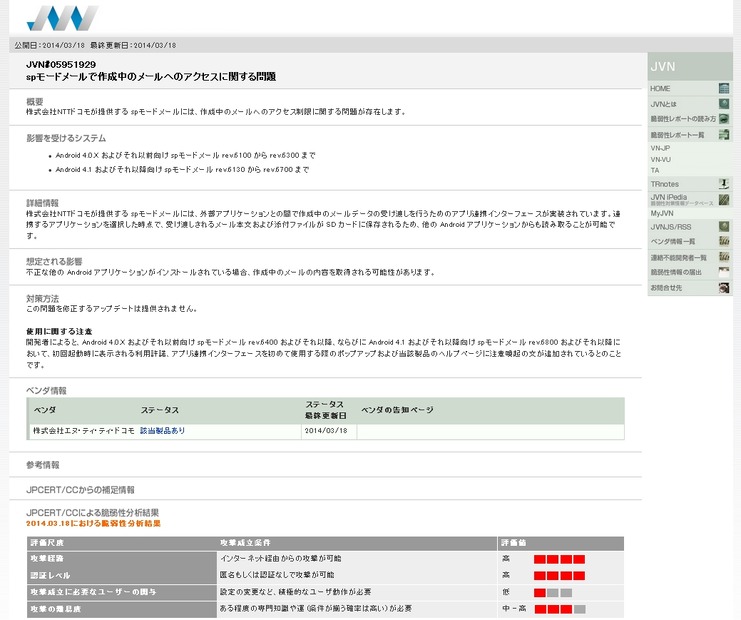This screenshot has height=620, width=741.
Task: Open the MyJVN sidebar link
Action: tap(662, 213)
